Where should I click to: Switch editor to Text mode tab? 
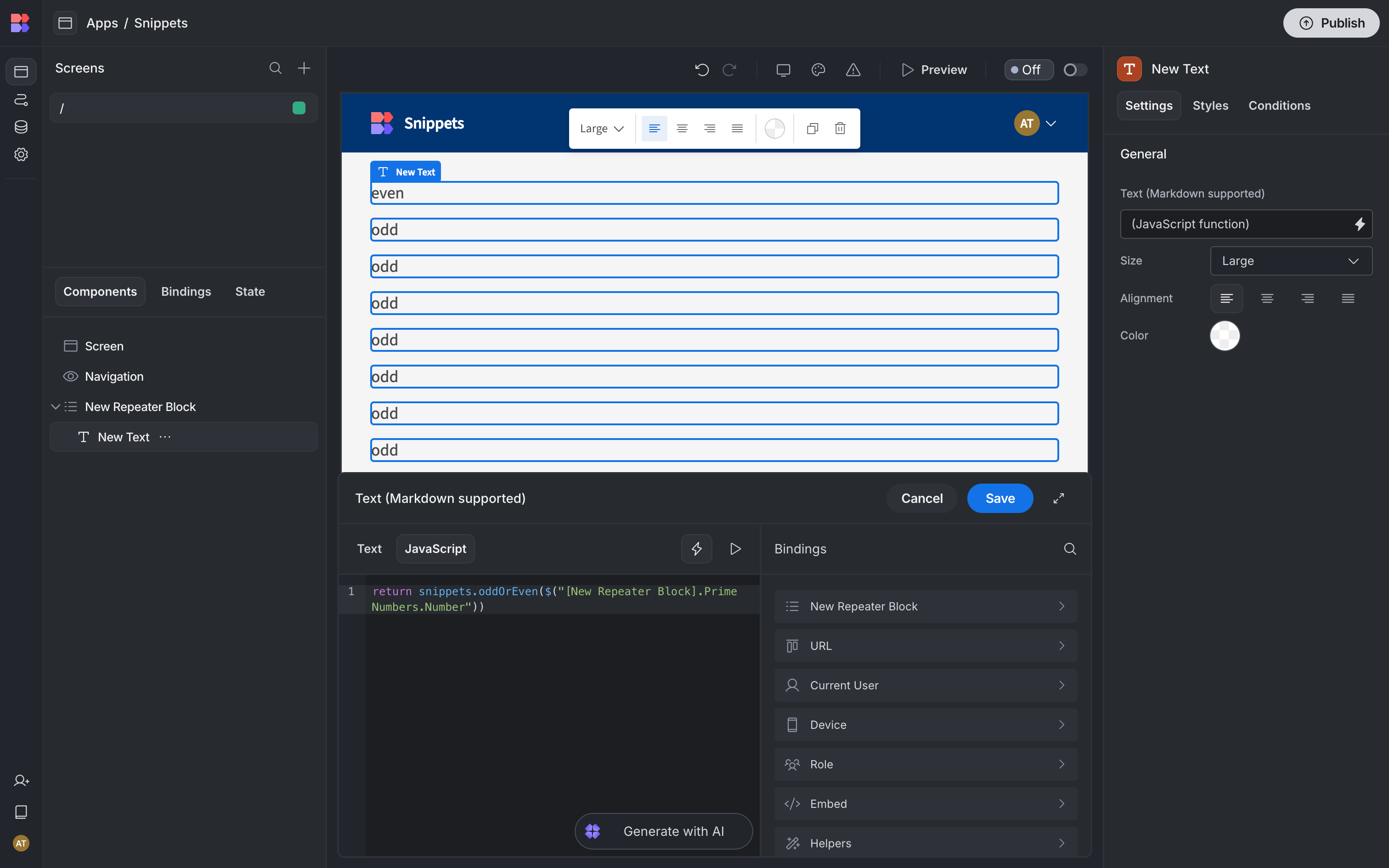(369, 549)
